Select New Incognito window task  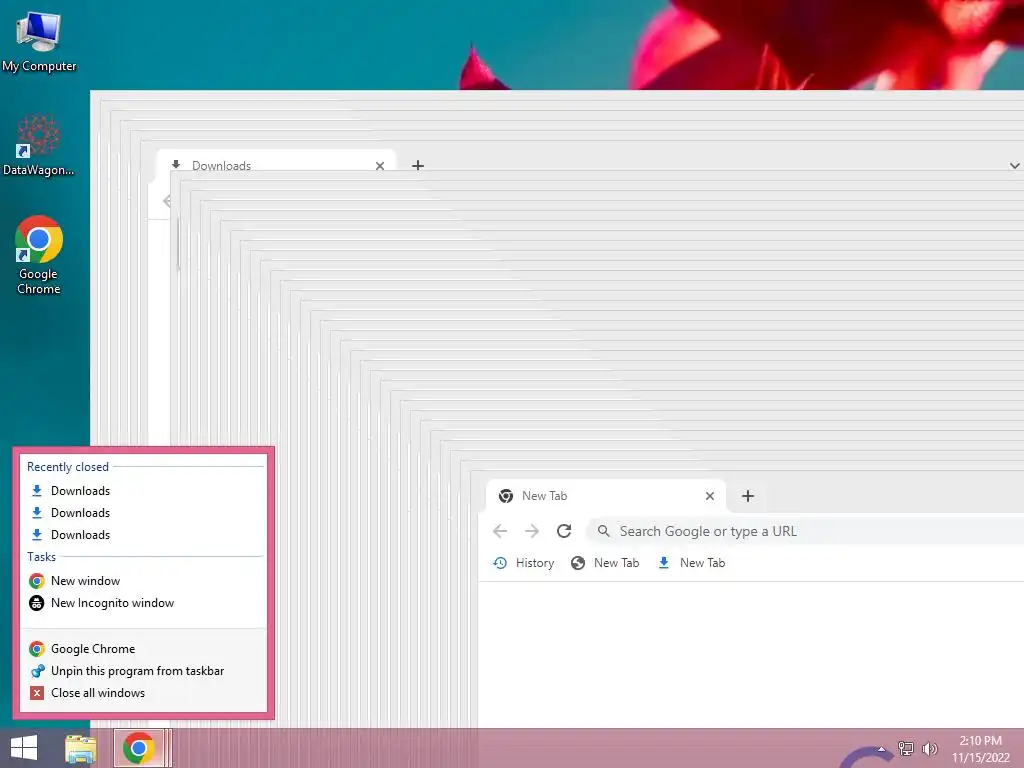[x=144, y=603]
